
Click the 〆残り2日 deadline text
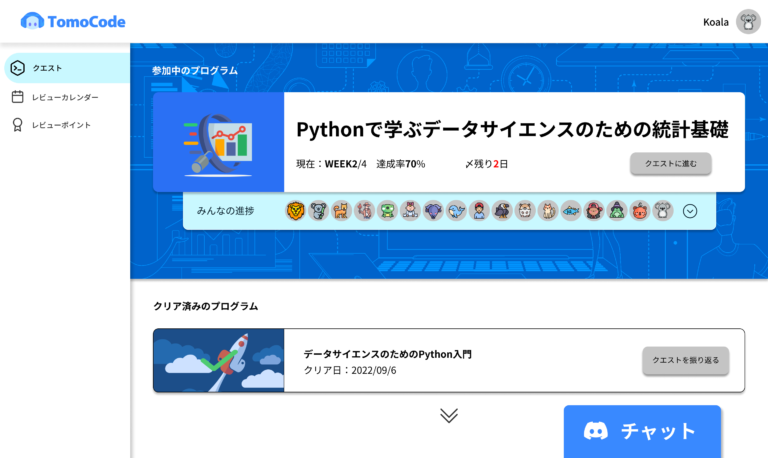click(486, 164)
